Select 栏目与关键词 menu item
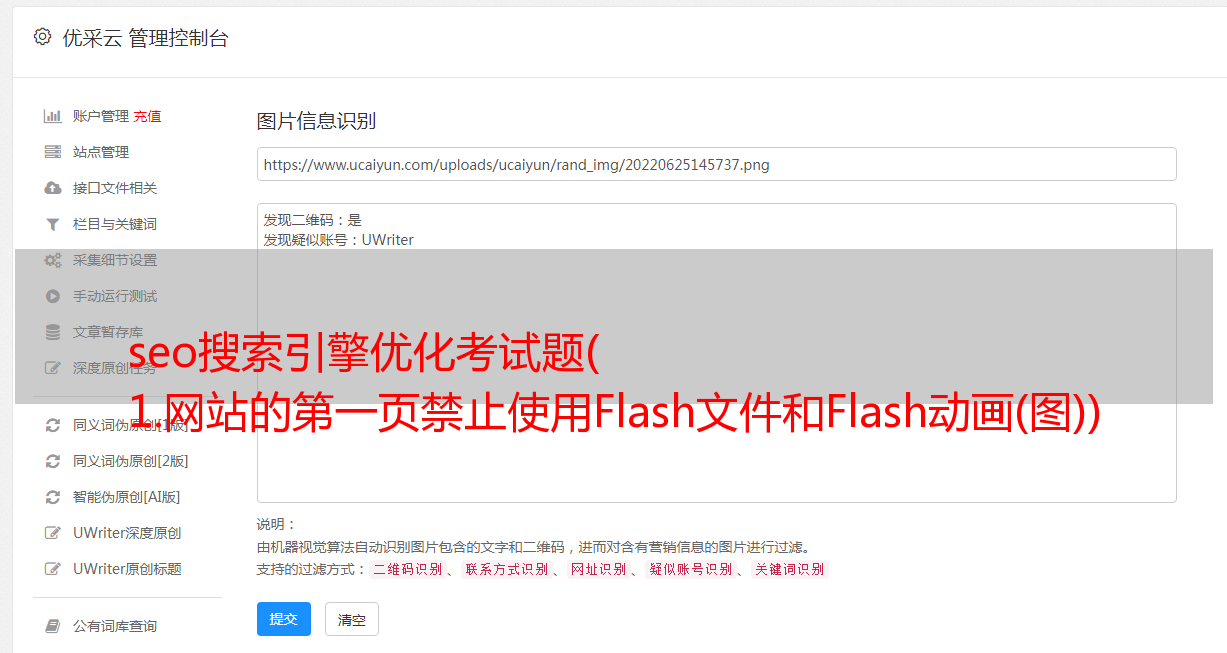The height and width of the screenshot is (653, 1227). 115,224
